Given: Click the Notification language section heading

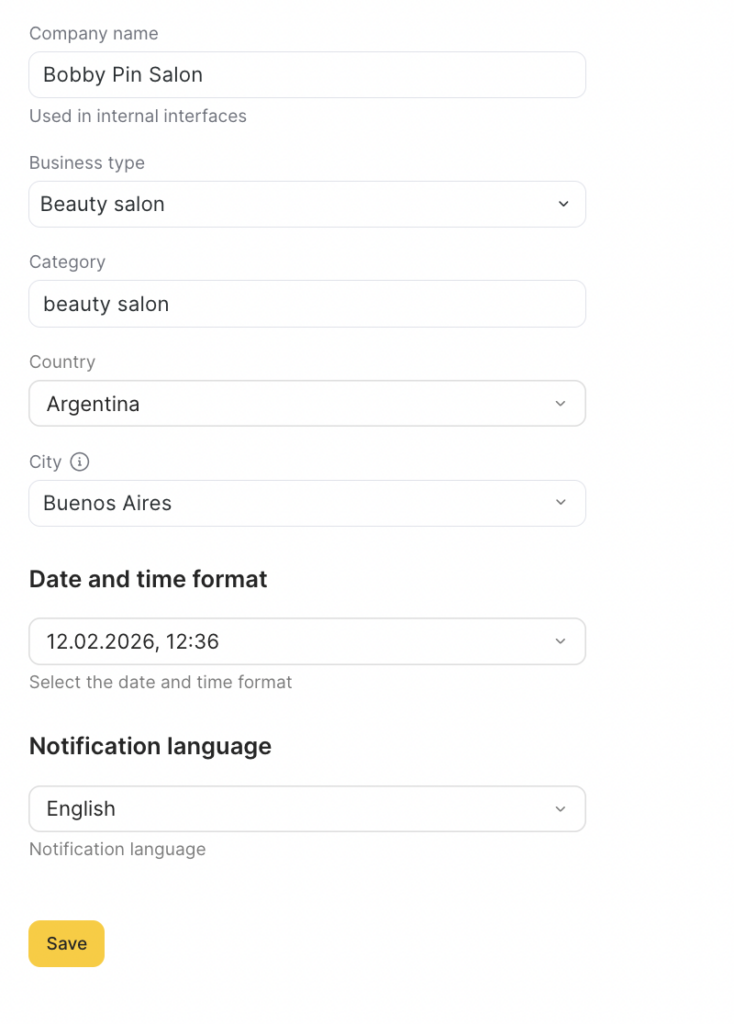Looking at the screenshot, I should point(150,746).
